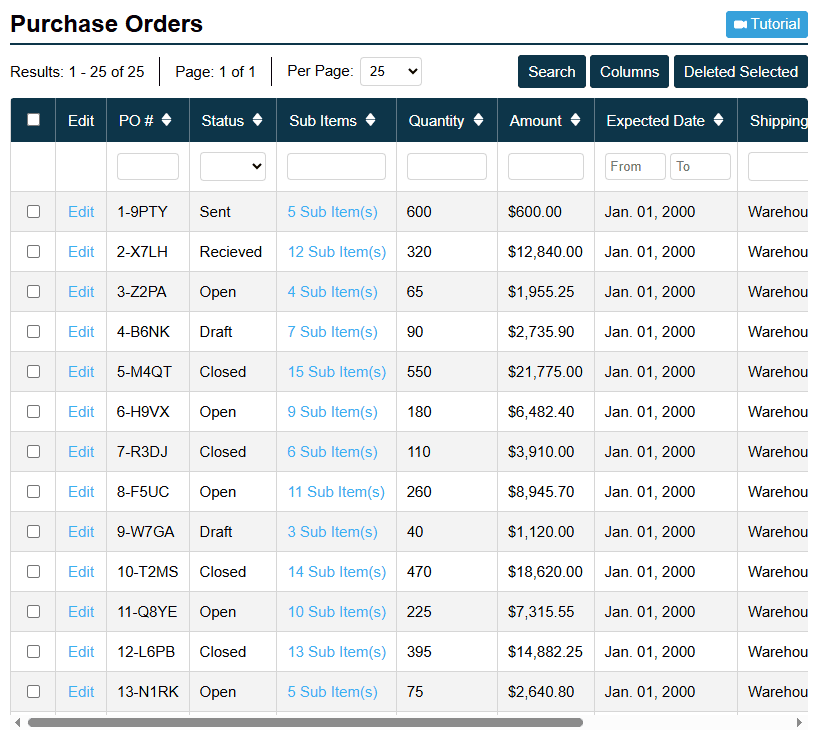Open 9 Sub Item(s) link
Screen dimensions: 818x730
333,412
